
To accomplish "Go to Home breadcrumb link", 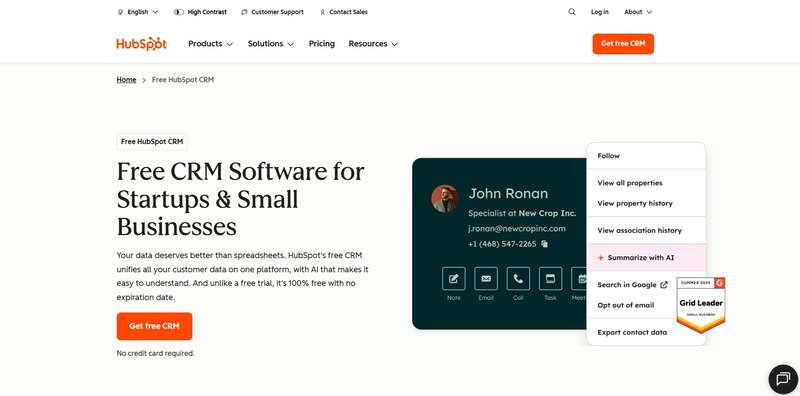I will [126, 80].
